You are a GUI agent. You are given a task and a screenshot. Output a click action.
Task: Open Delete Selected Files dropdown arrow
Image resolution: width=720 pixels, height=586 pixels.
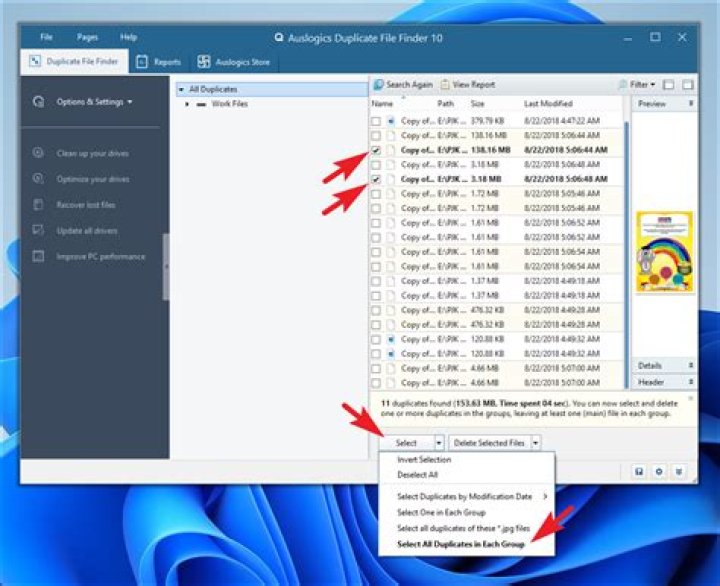pyautogui.click(x=535, y=443)
